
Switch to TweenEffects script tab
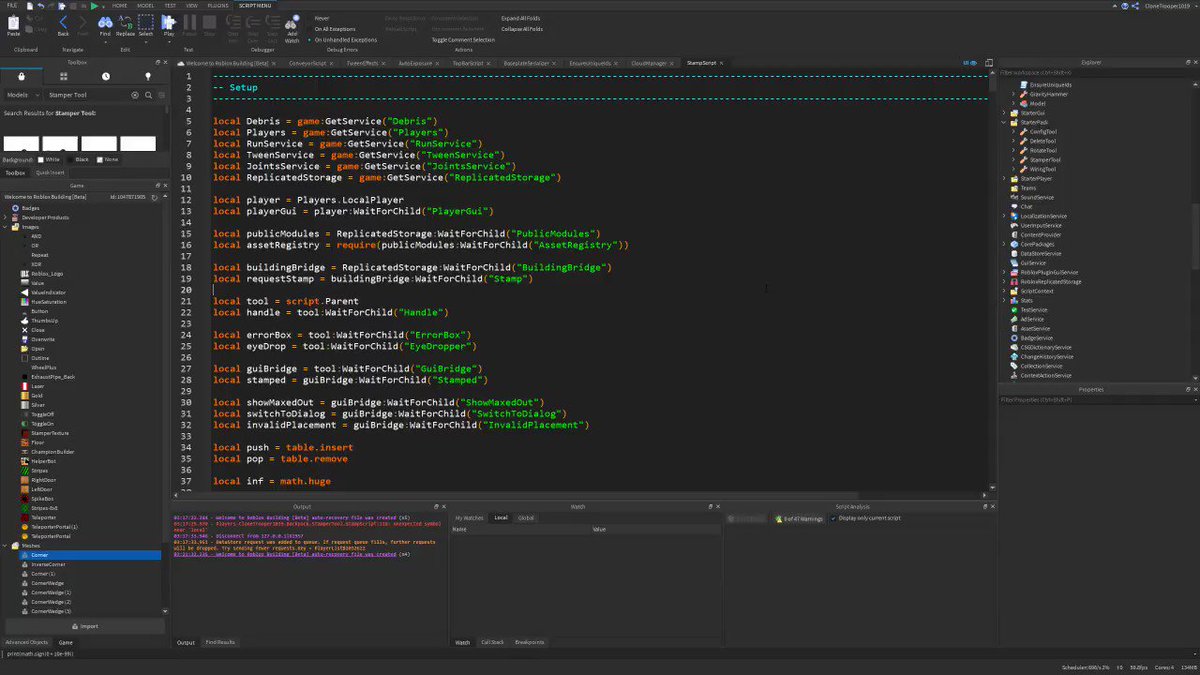[x=361, y=62]
